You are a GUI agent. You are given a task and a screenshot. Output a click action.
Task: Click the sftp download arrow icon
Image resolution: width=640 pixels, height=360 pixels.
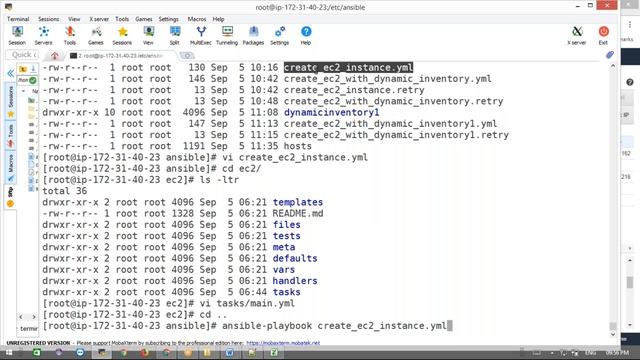pyautogui.click(x=33, y=69)
